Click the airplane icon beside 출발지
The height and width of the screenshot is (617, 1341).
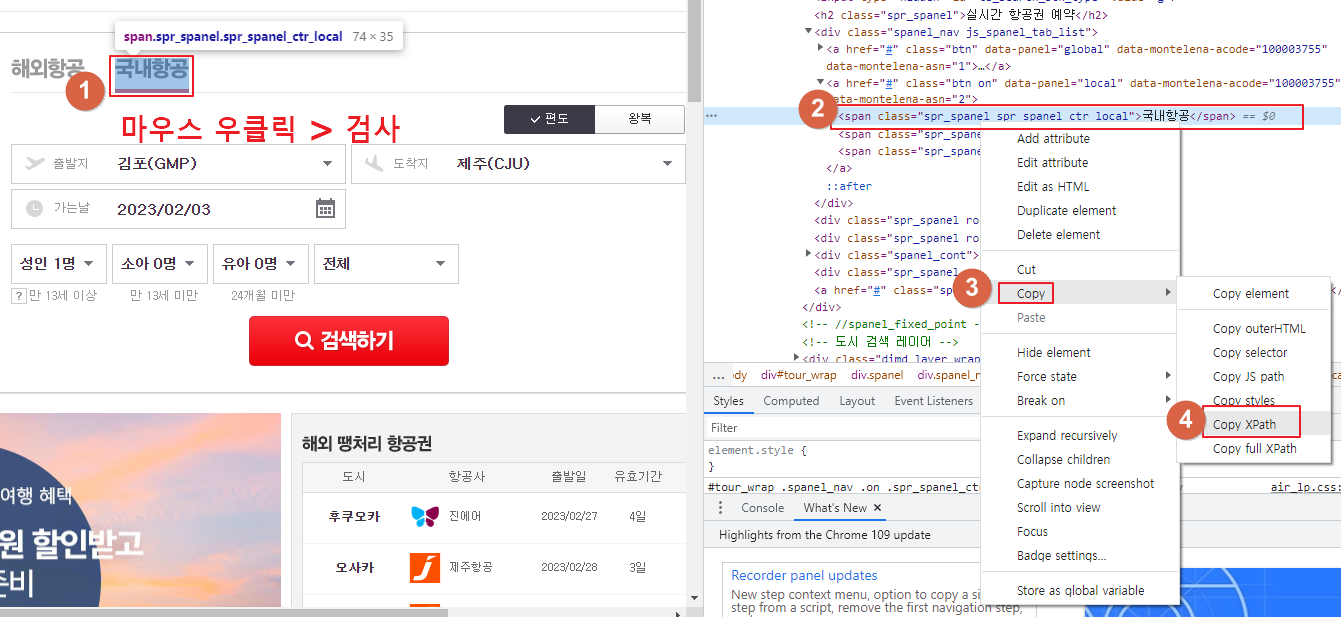[35, 163]
